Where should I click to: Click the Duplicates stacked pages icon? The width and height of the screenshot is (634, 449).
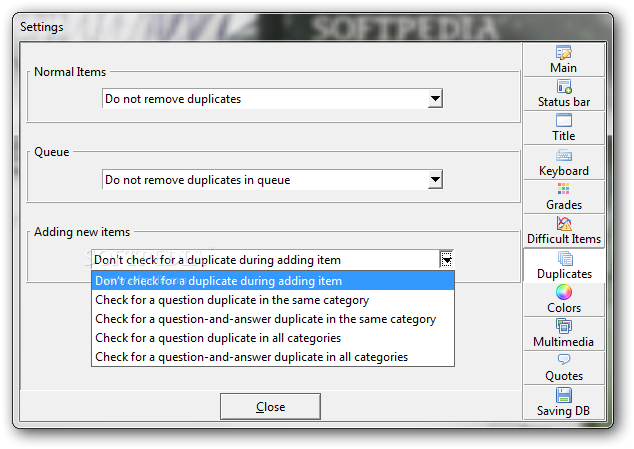click(x=565, y=258)
